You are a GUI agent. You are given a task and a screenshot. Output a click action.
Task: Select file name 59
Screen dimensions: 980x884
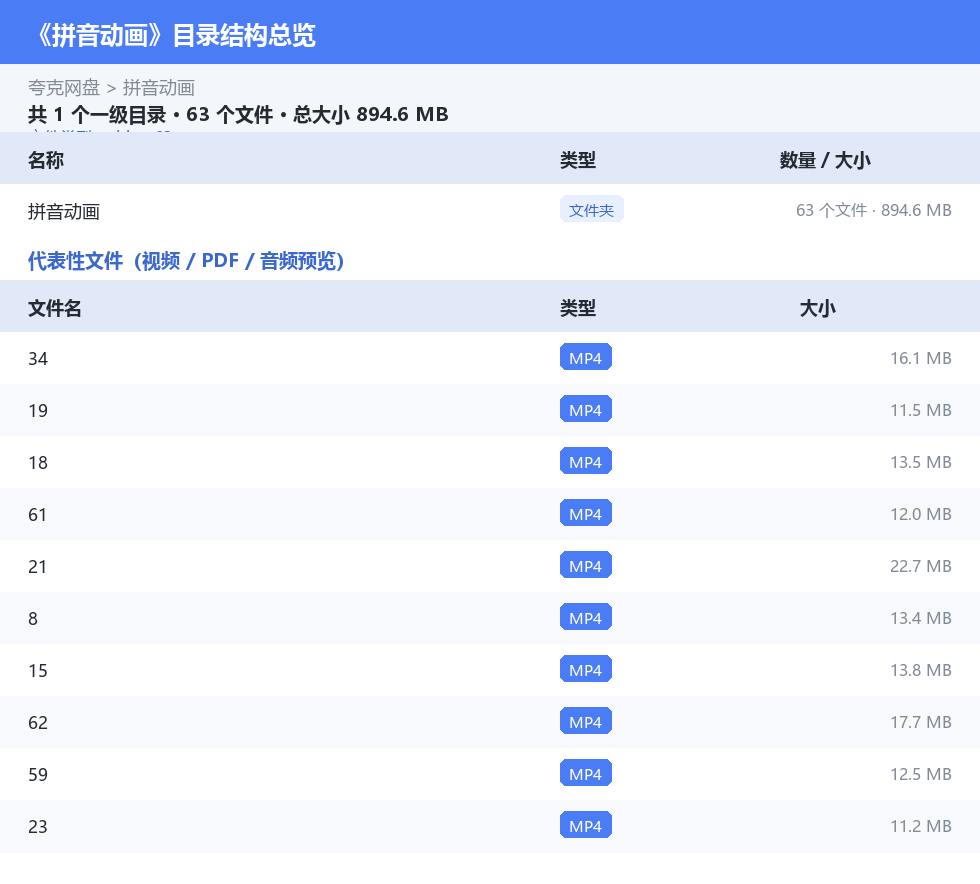[38, 774]
